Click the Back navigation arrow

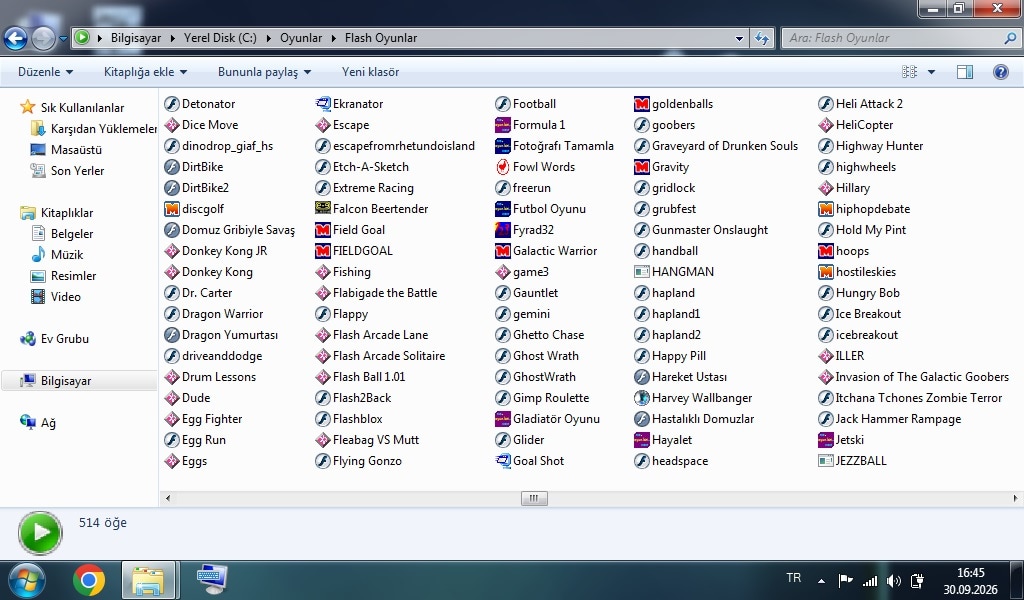[x=15, y=38]
